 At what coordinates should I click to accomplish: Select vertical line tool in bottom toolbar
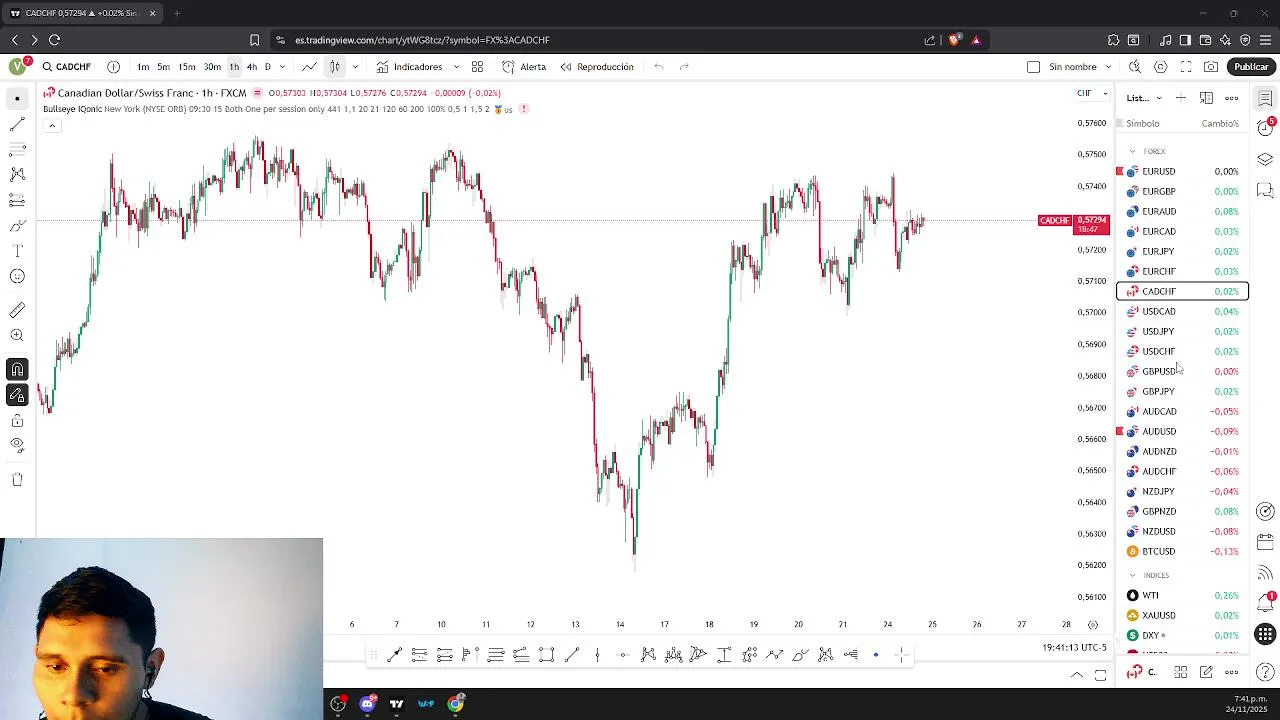click(597, 655)
